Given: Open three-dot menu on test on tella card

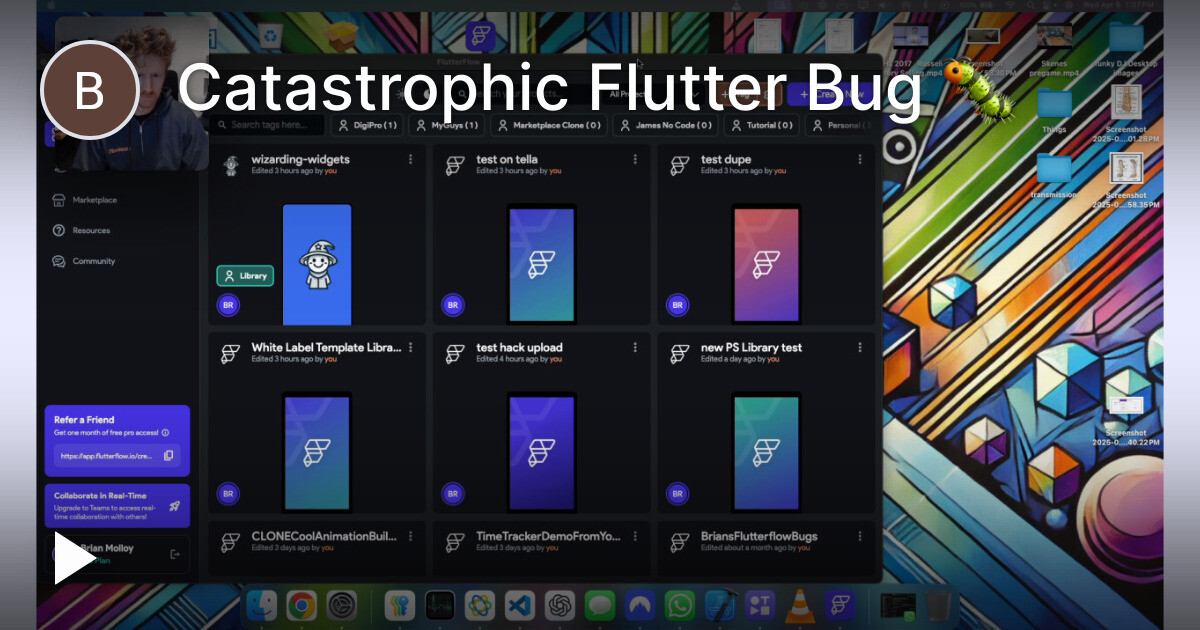Looking at the screenshot, I should [x=635, y=159].
